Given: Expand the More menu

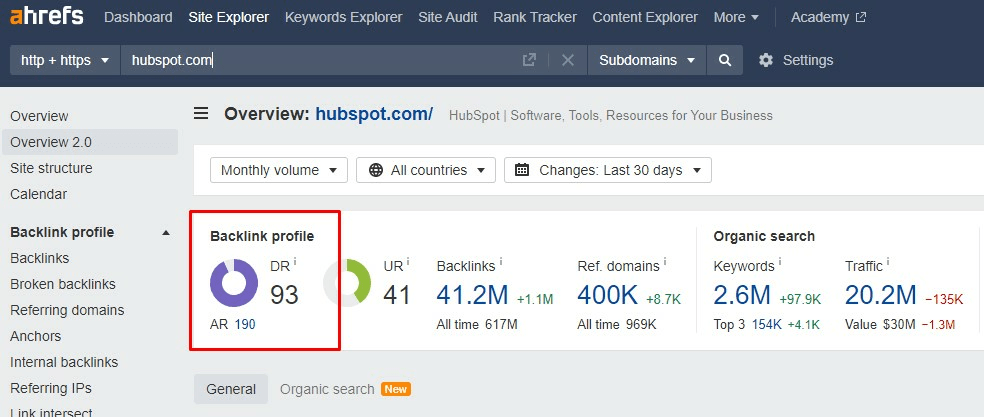Looking at the screenshot, I should click(736, 17).
